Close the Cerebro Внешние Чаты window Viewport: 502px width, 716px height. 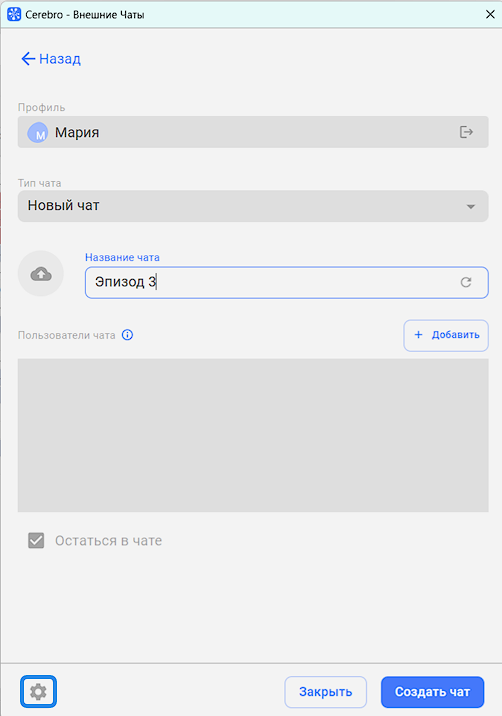490,14
